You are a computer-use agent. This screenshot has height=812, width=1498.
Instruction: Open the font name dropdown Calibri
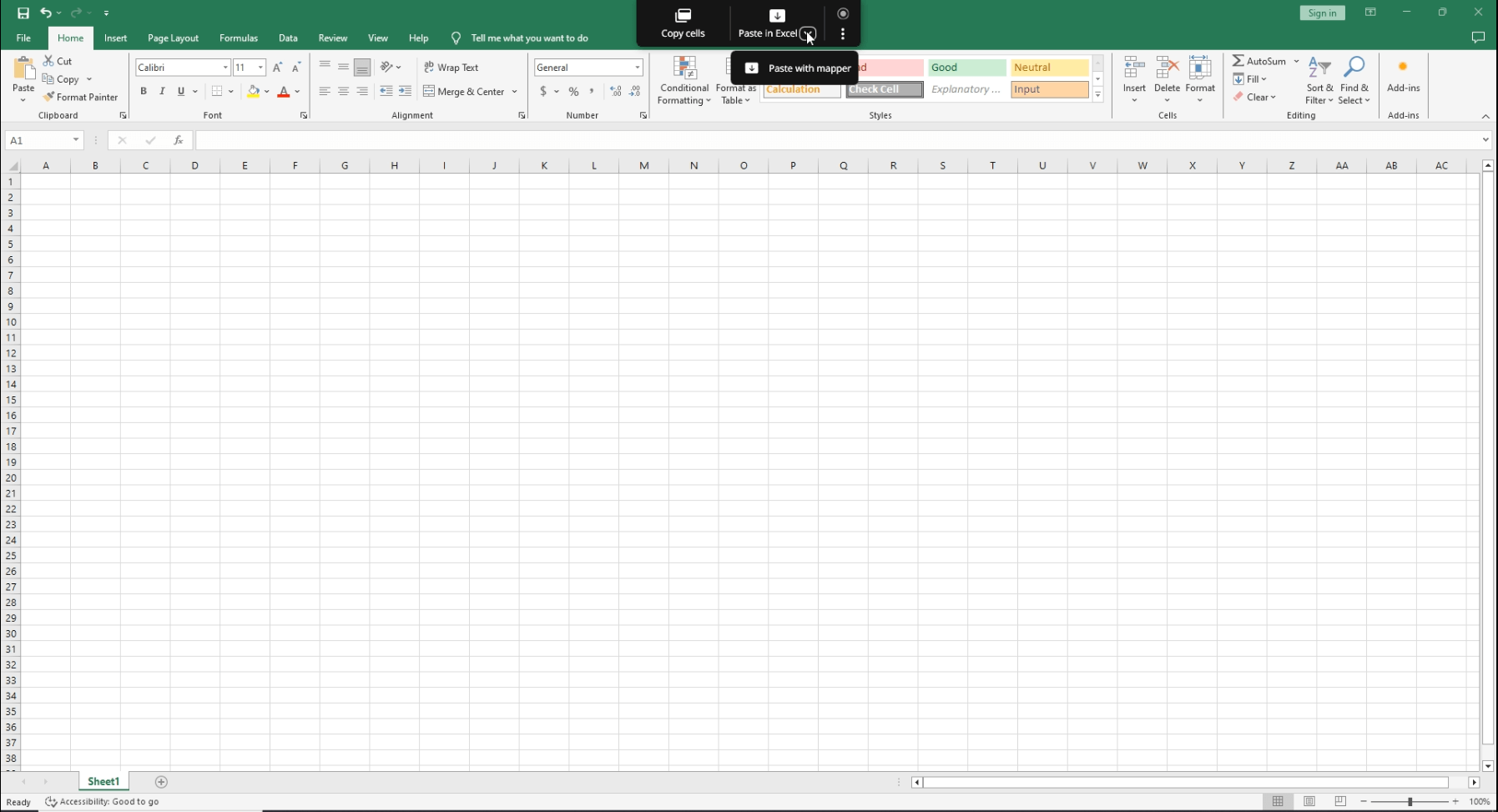pos(225,68)
